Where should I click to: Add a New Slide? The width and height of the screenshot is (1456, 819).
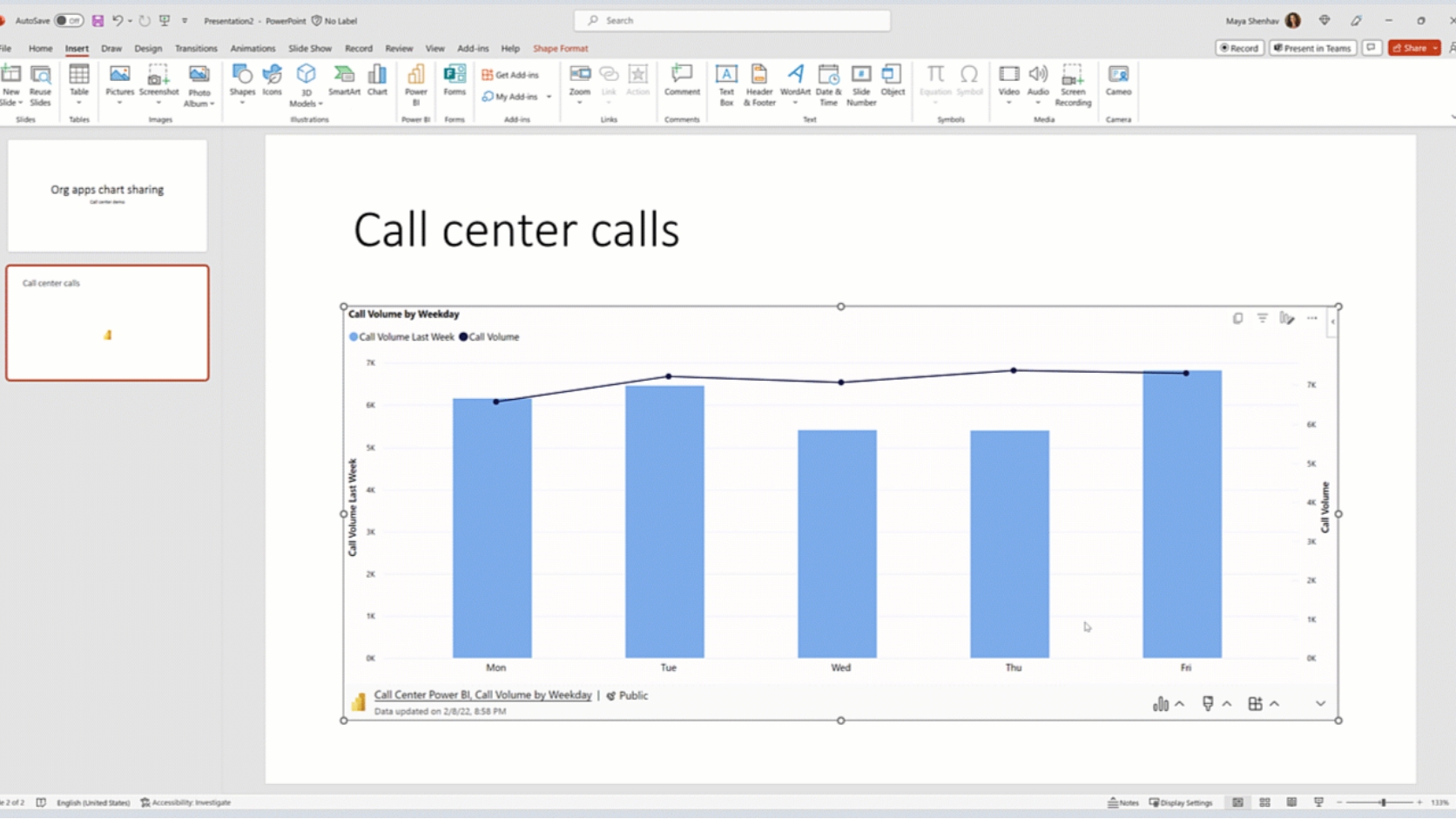pyautogui.click(x=10, y=85)
